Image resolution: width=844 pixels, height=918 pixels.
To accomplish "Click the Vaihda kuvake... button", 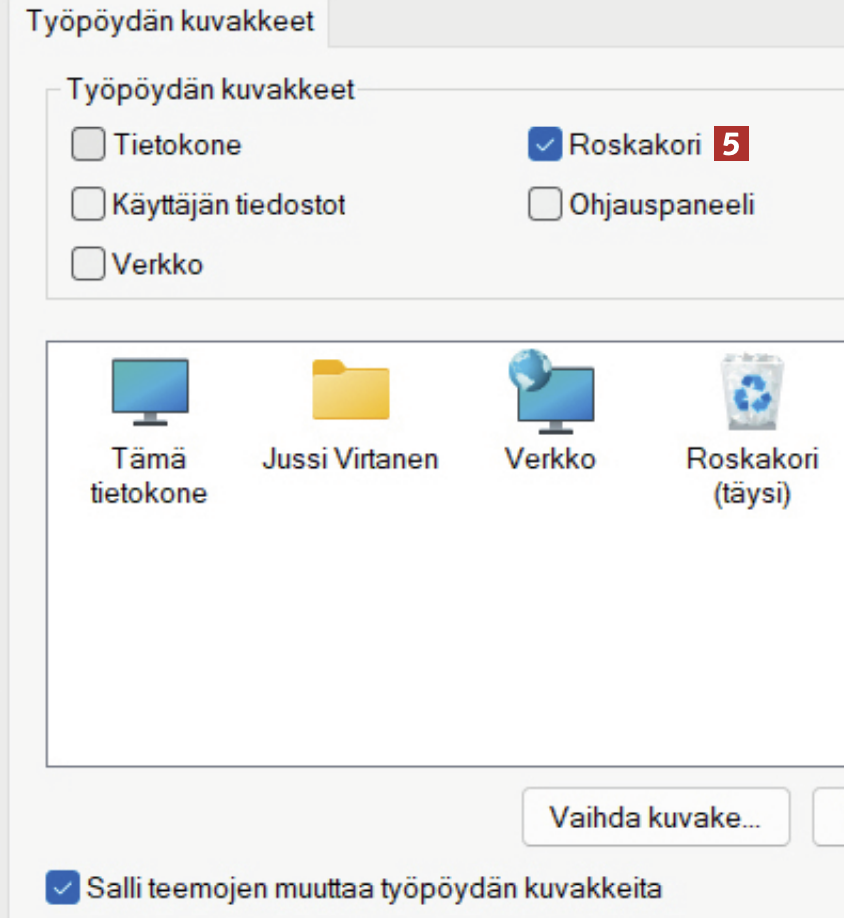I will pyautogui.click(x=656, y=817).
